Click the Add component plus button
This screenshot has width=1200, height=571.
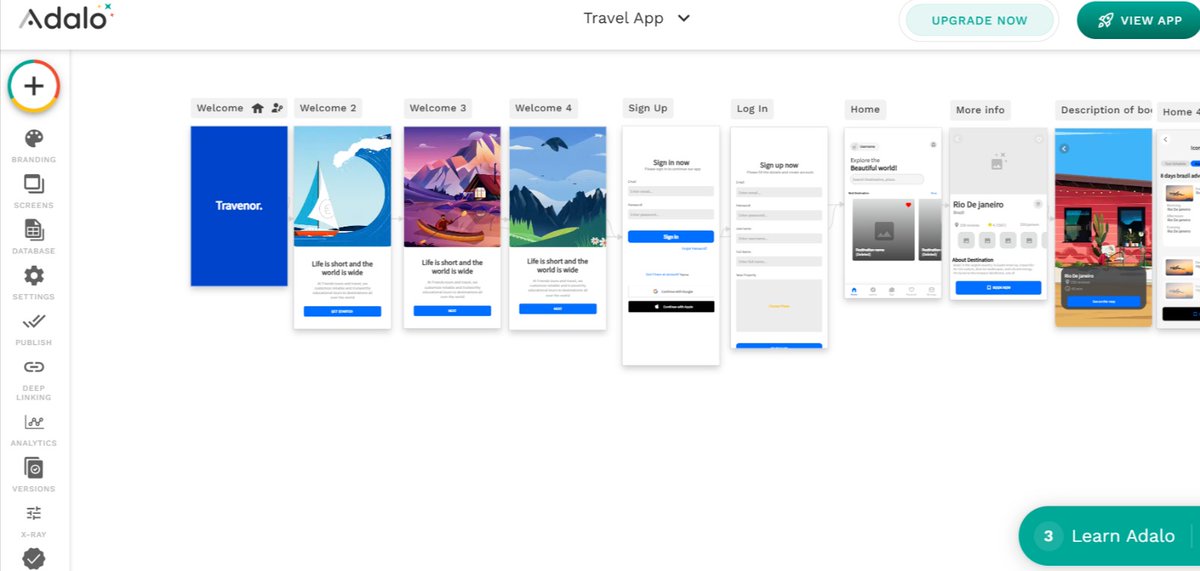point(34,86)
